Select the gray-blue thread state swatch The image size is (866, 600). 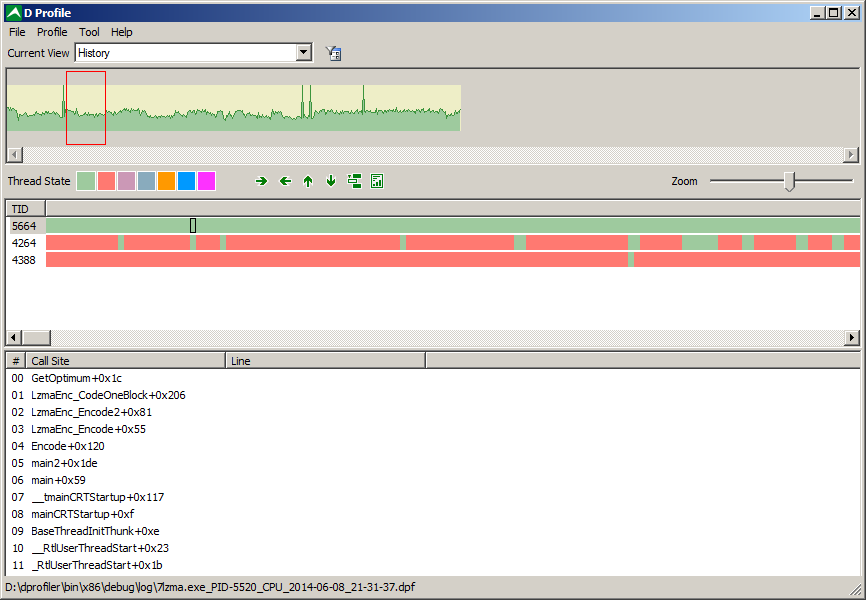tap(146, 181)
